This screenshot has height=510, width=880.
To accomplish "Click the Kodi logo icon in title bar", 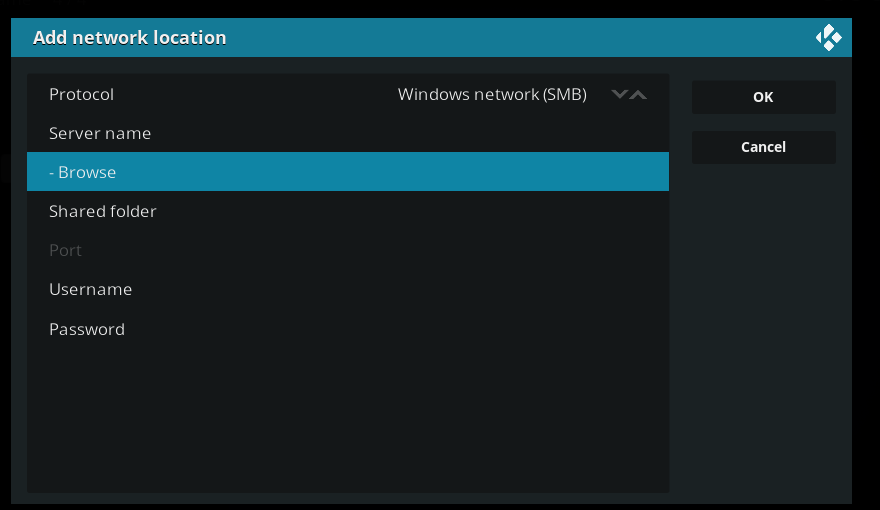I will pyautogui.click(x=828, y=38).
